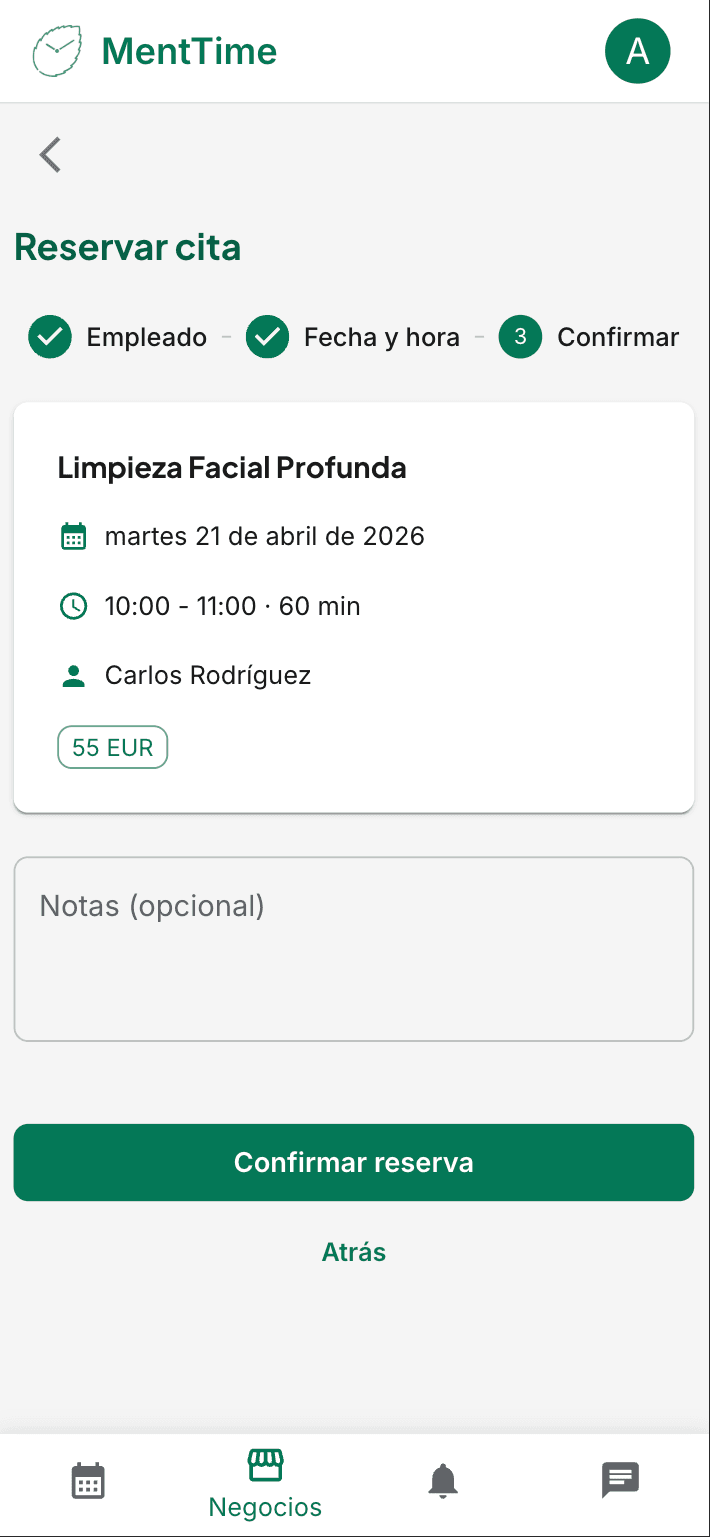This screenshot has width=710, height=1537.
Task: Click the checkmark on the Fecha y hora step
Action: click(267, 337)
